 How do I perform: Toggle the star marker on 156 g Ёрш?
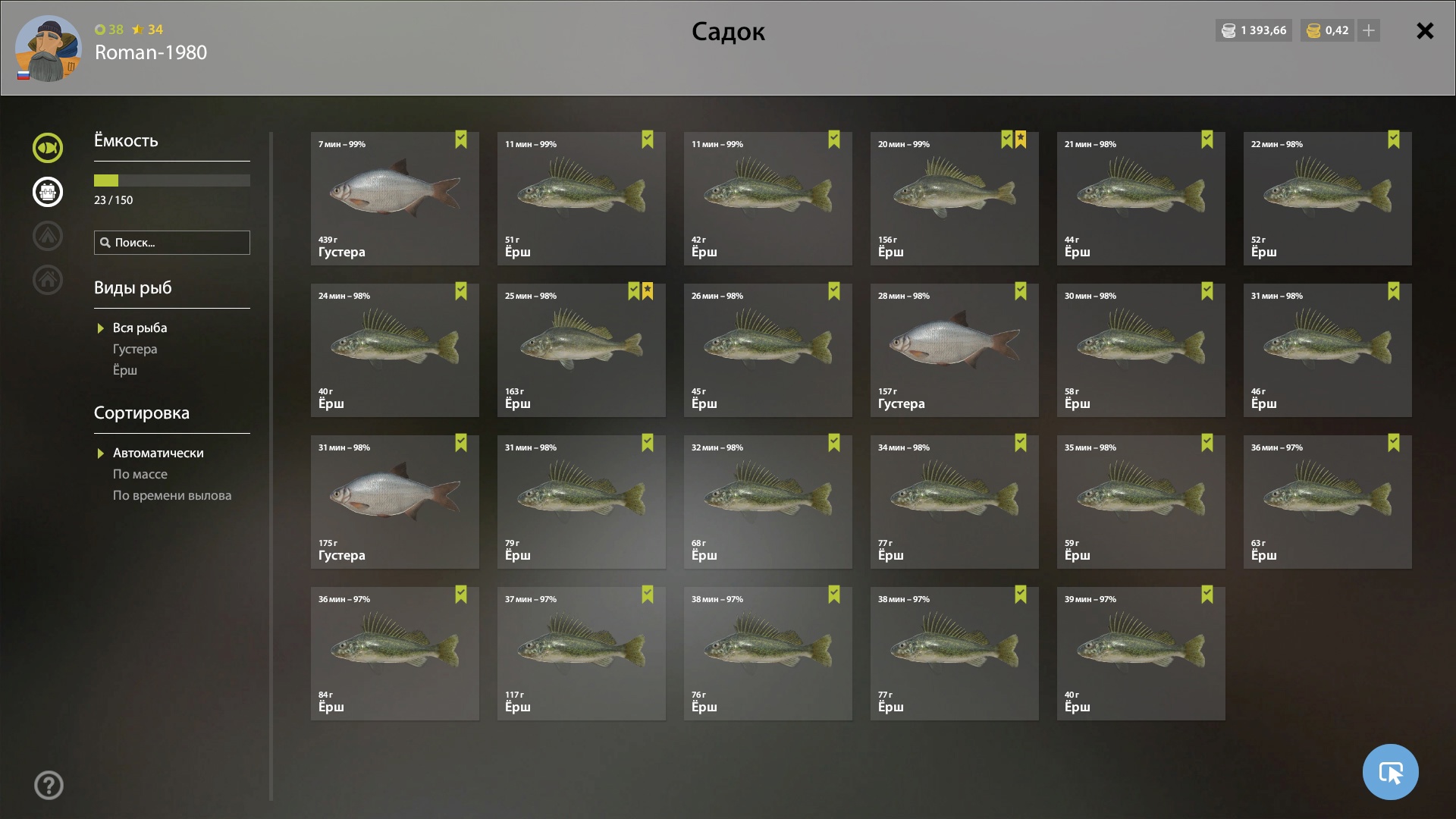[x=1021, y=140]
